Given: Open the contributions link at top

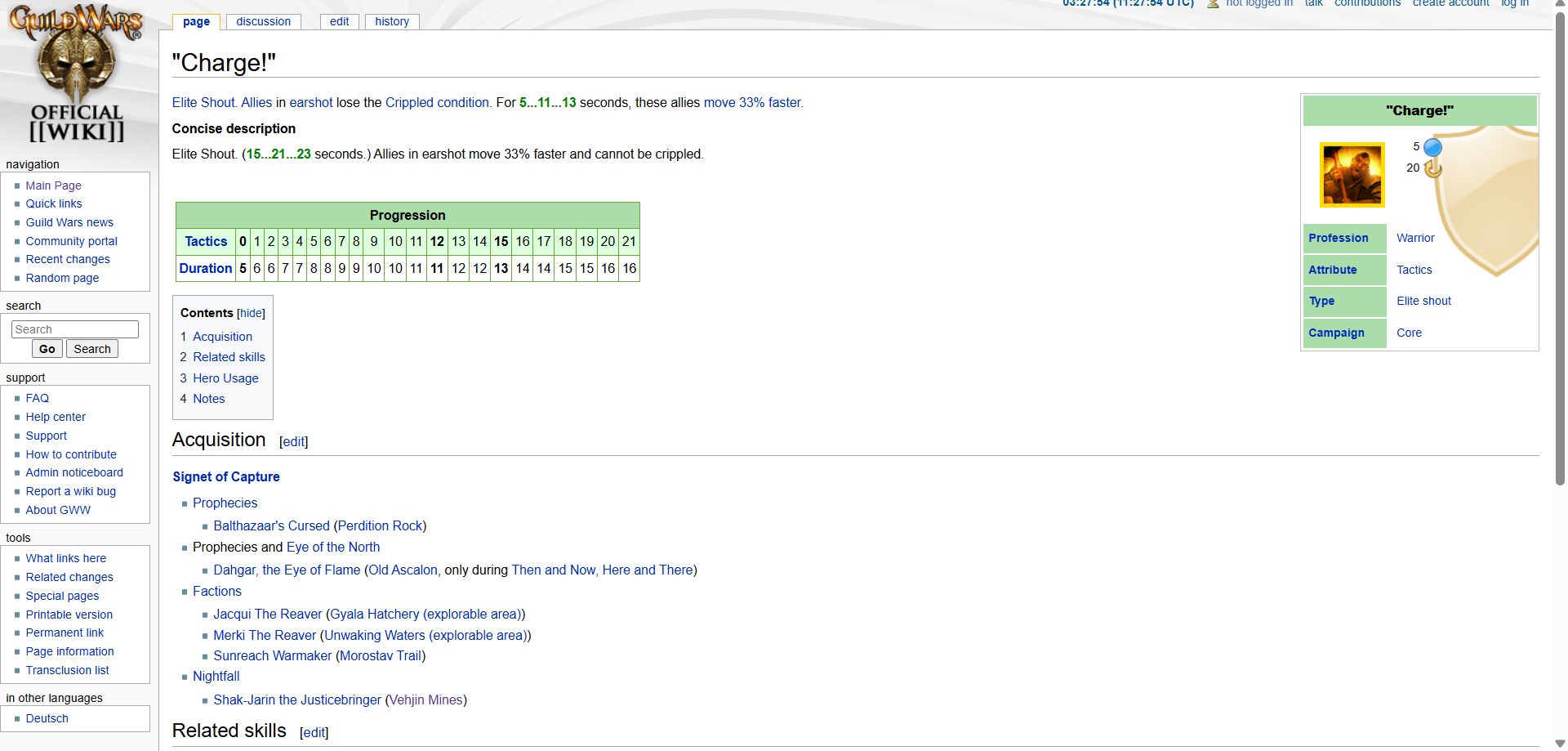Looking at the screenshot, I should tap(1367, 3).
